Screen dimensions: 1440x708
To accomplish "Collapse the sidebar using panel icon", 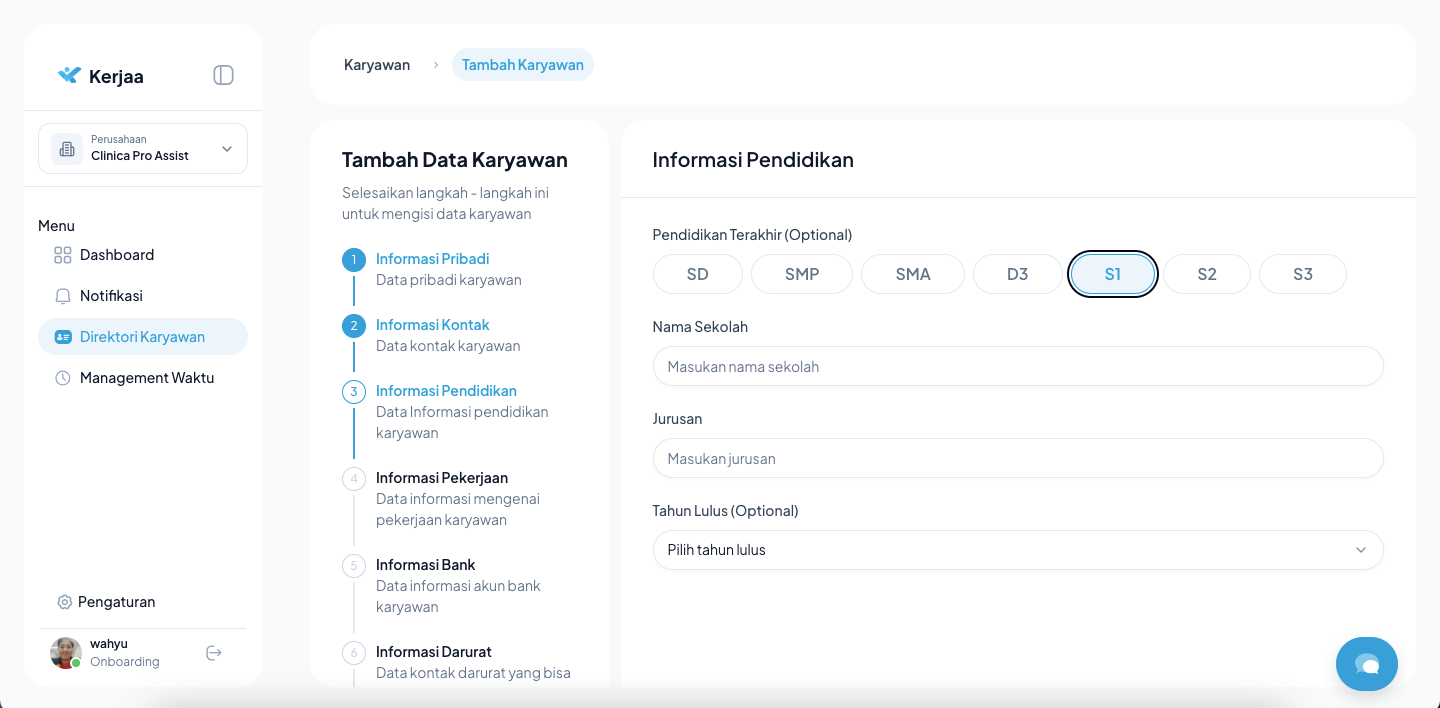I will pyautogui.click(x=223, y=75).
